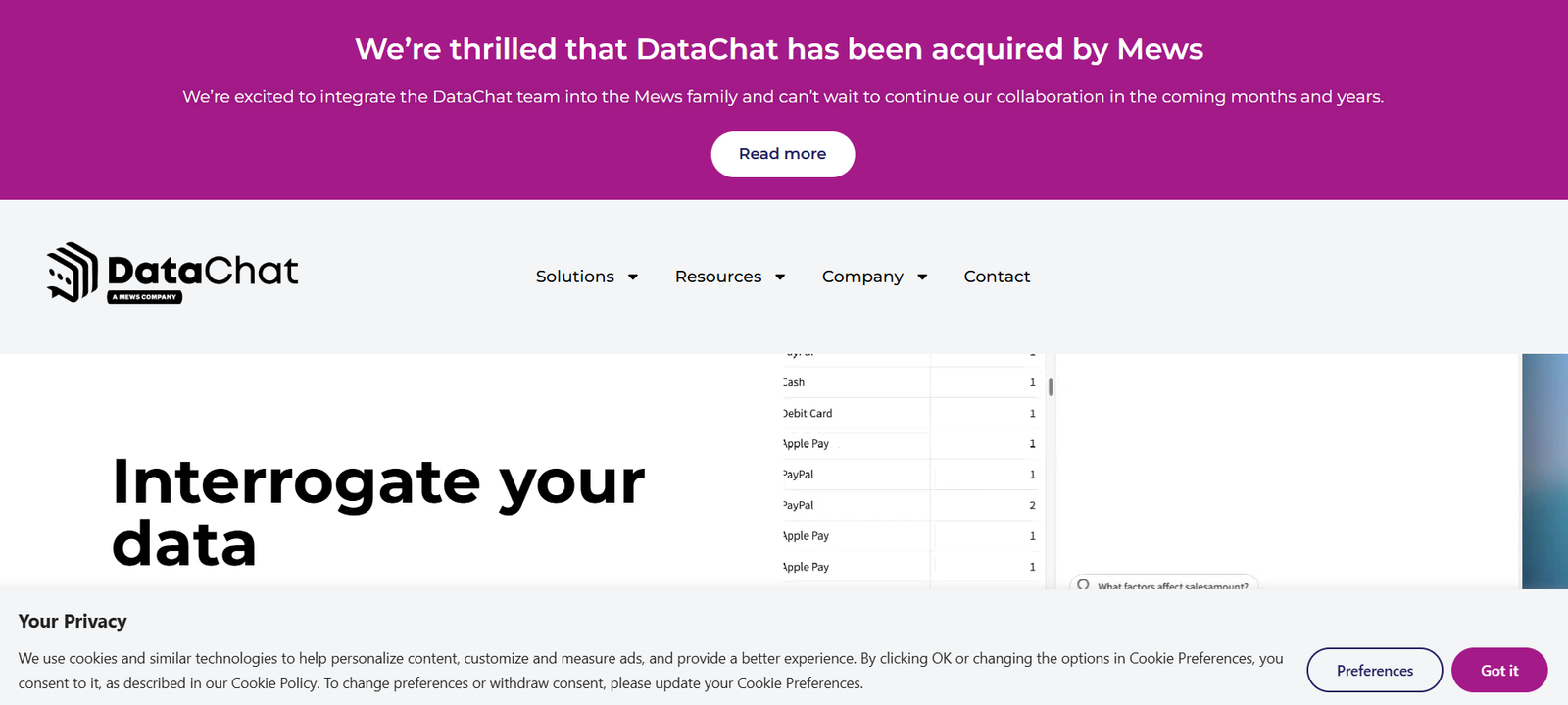The height and width of the screenshot is (705, 1568).
Task: Open the Solutions menu item
Action: click(x=574, y=277)
